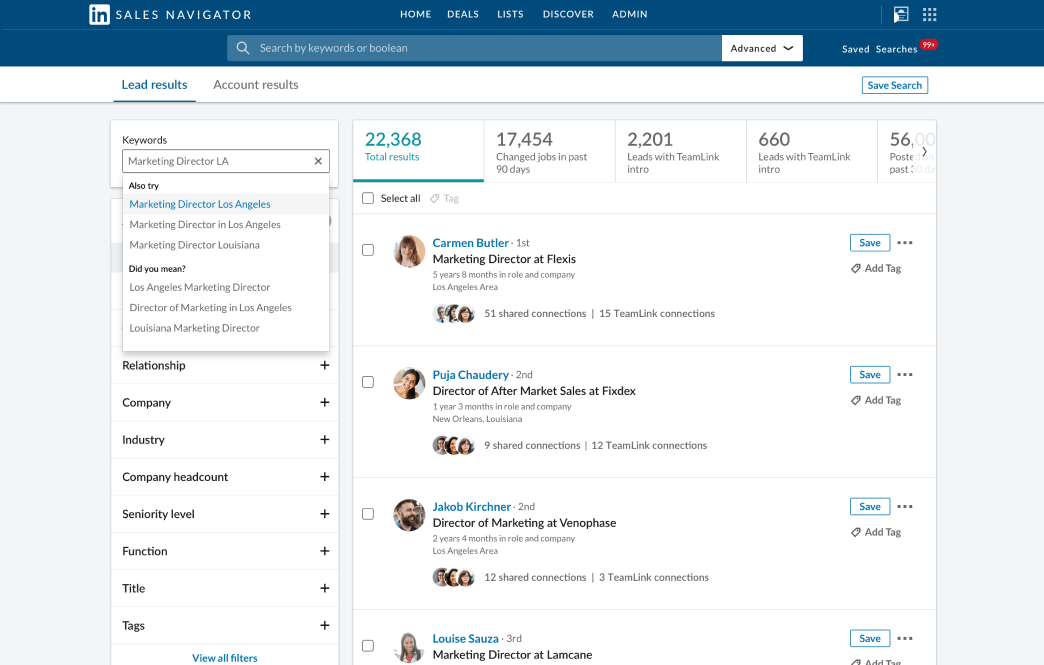This screenshot has width=1044, height=665.
Task: Open the apps grid icon
Action: [x=929, y=15]
